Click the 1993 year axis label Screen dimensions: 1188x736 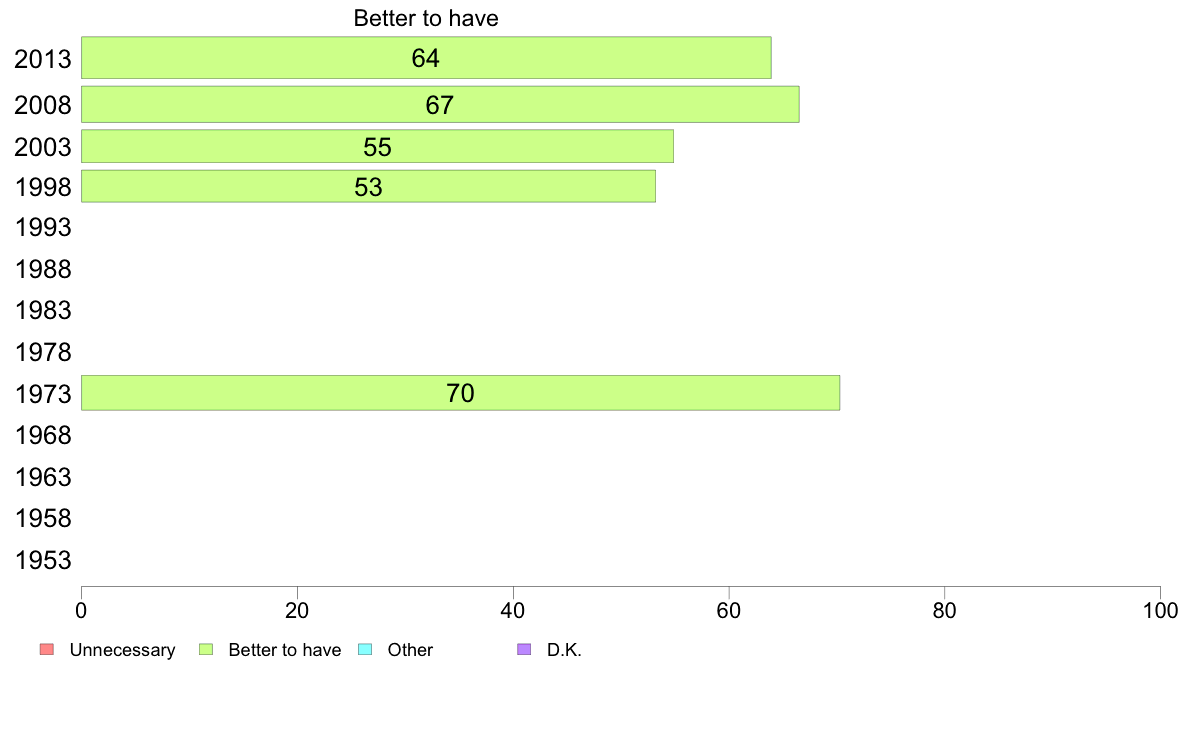tap(43, 227)
